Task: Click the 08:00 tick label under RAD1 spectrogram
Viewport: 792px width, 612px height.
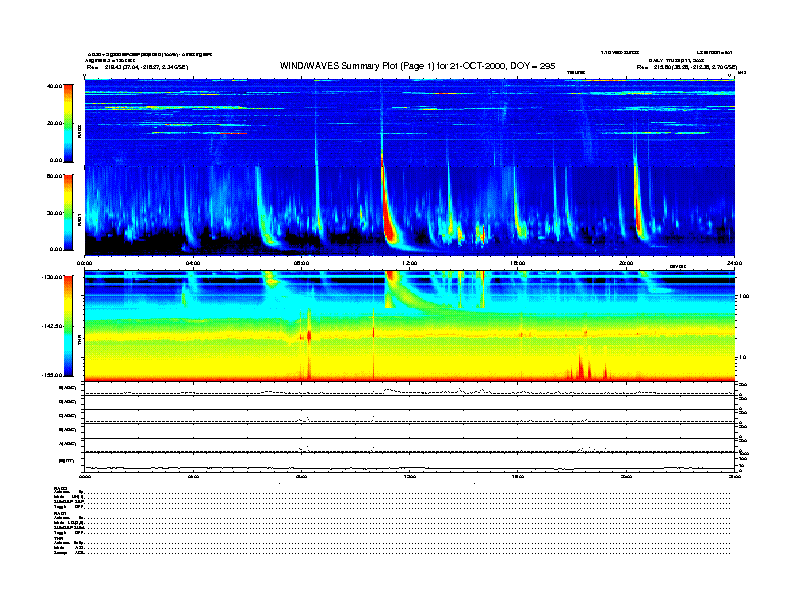Action: pos(301,263)
